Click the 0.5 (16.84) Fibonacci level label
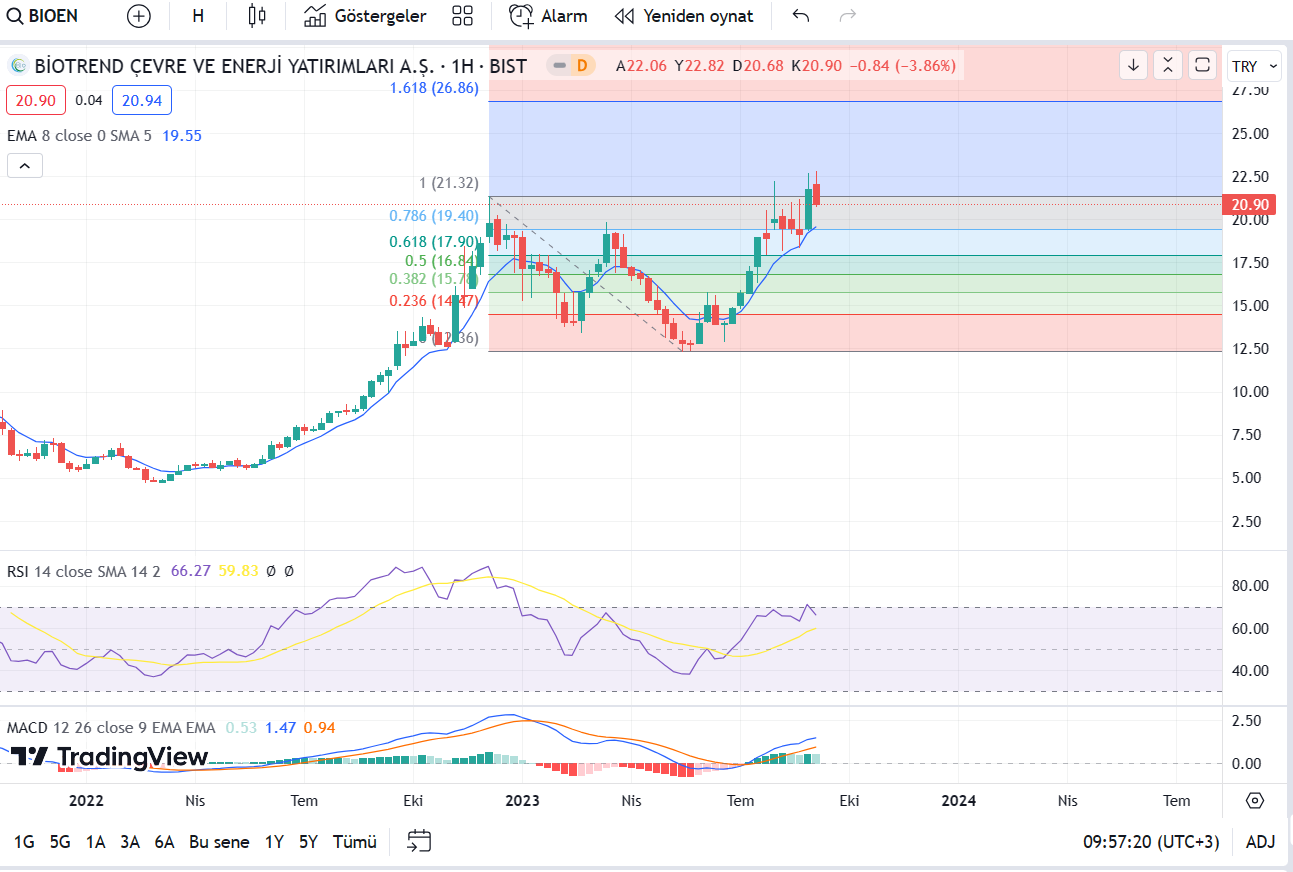The height and width of the screenshot is (872, 1293). point(442,260)
